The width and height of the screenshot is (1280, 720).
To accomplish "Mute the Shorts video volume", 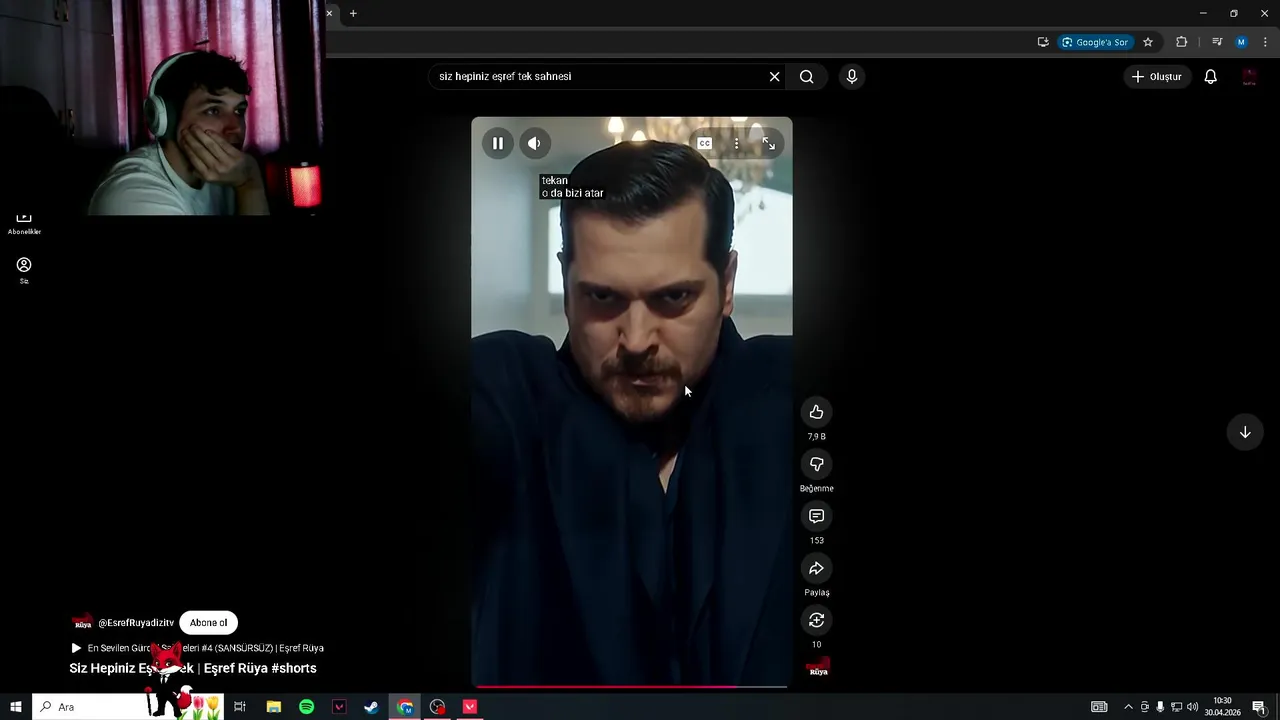I will pyautogui.click(x=534, y=143).
